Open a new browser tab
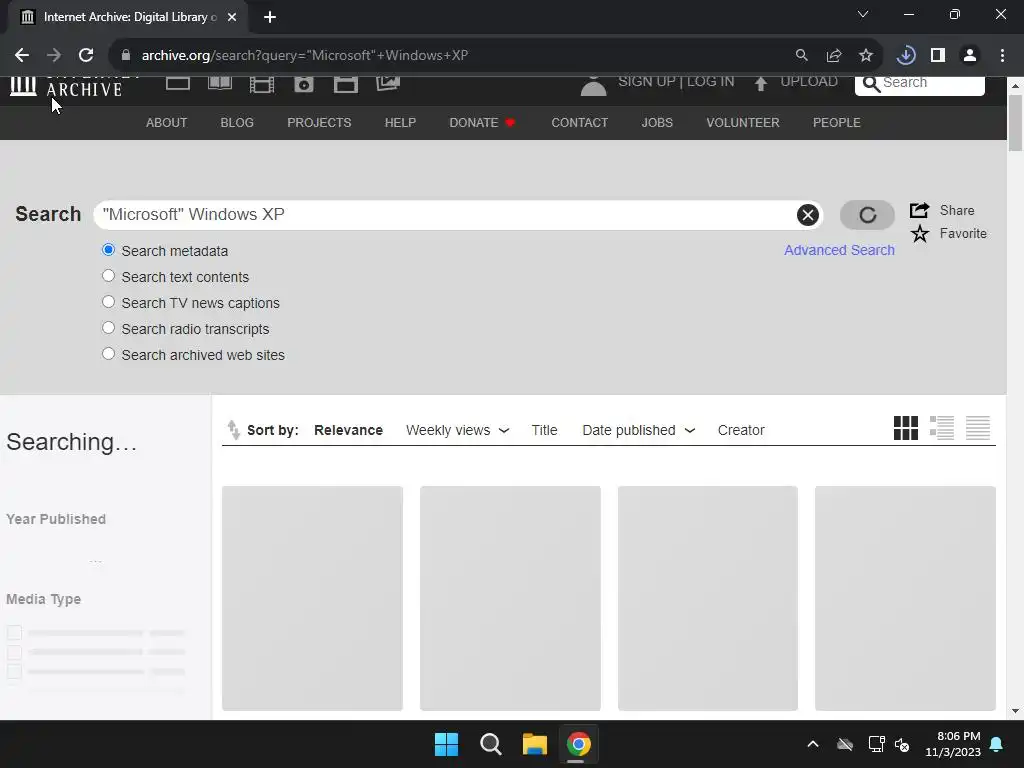 tap(270, 17)
